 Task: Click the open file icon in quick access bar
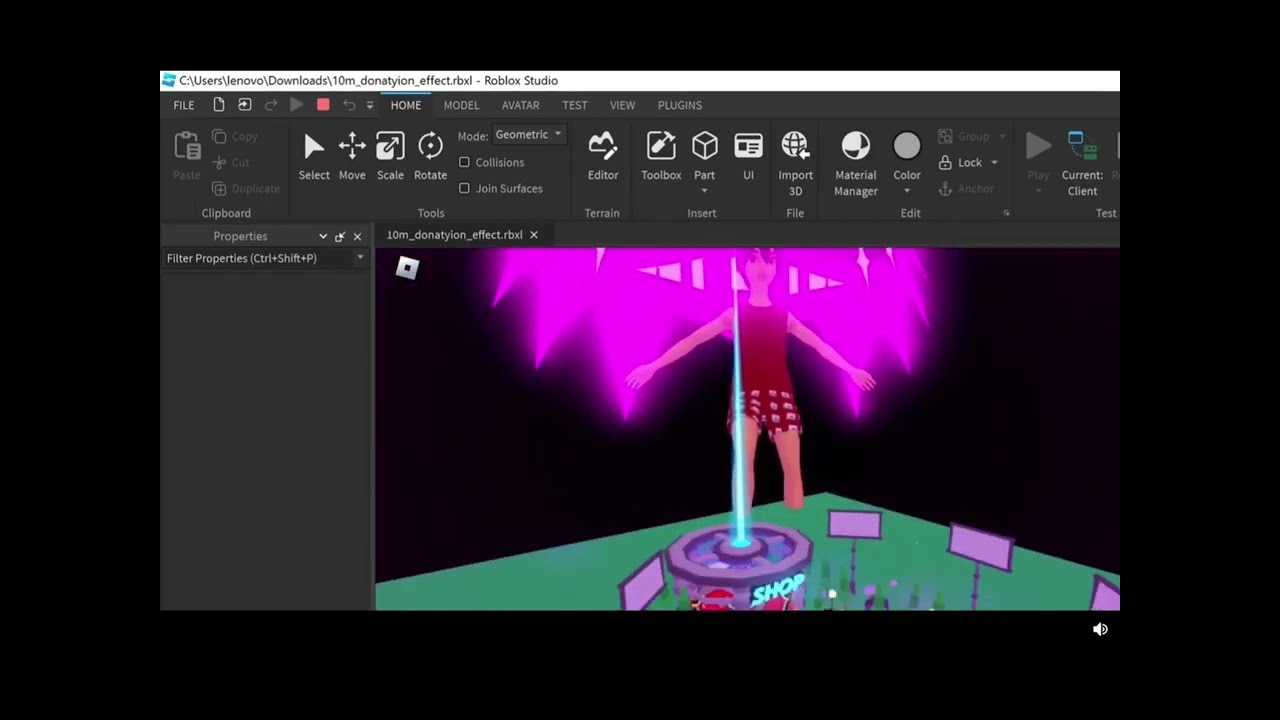(245, 105)
